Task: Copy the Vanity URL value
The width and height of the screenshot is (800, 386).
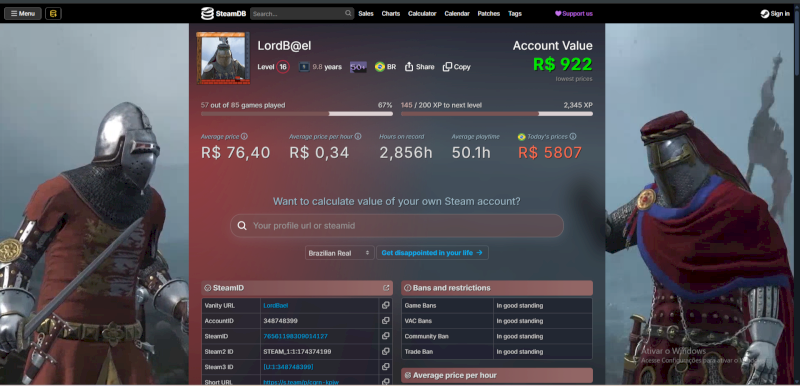Action: (386, 305)
